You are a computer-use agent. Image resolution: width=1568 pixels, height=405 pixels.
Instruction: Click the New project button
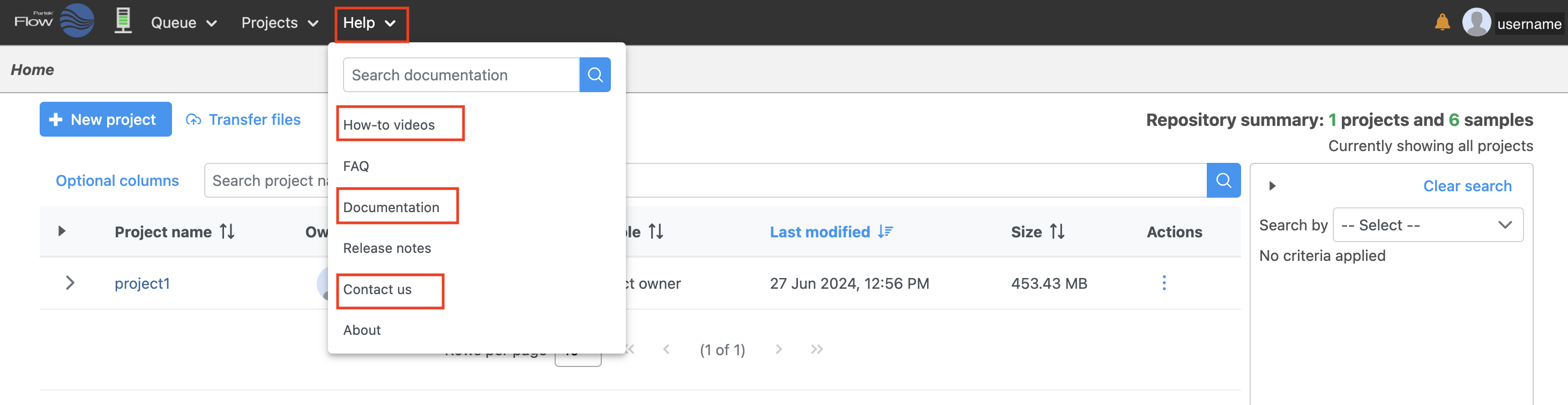[x=106, y=120]
